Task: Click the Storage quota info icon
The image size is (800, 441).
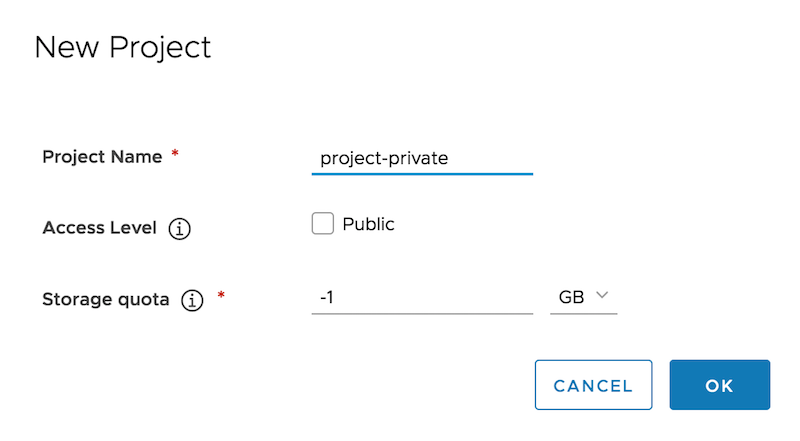Action: 192,299
